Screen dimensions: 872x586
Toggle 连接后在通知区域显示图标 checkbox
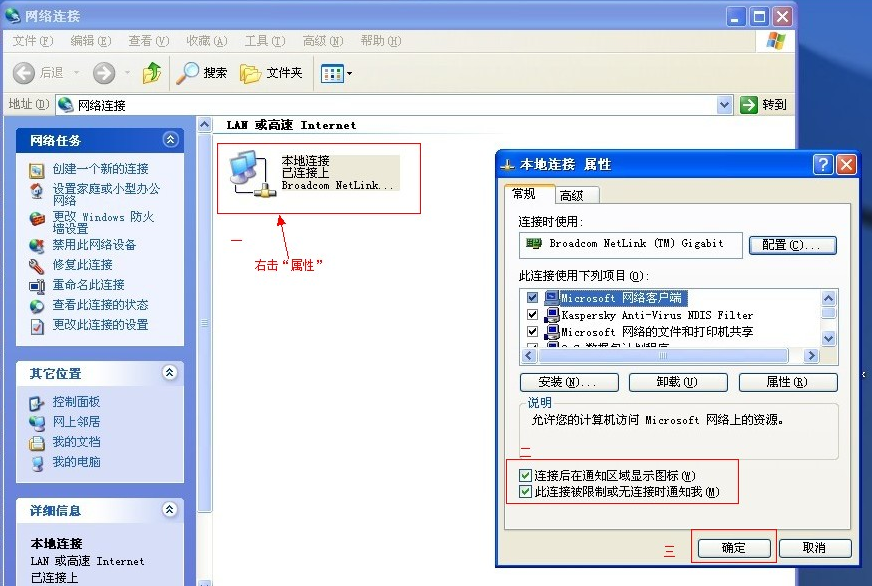[526, 476]
